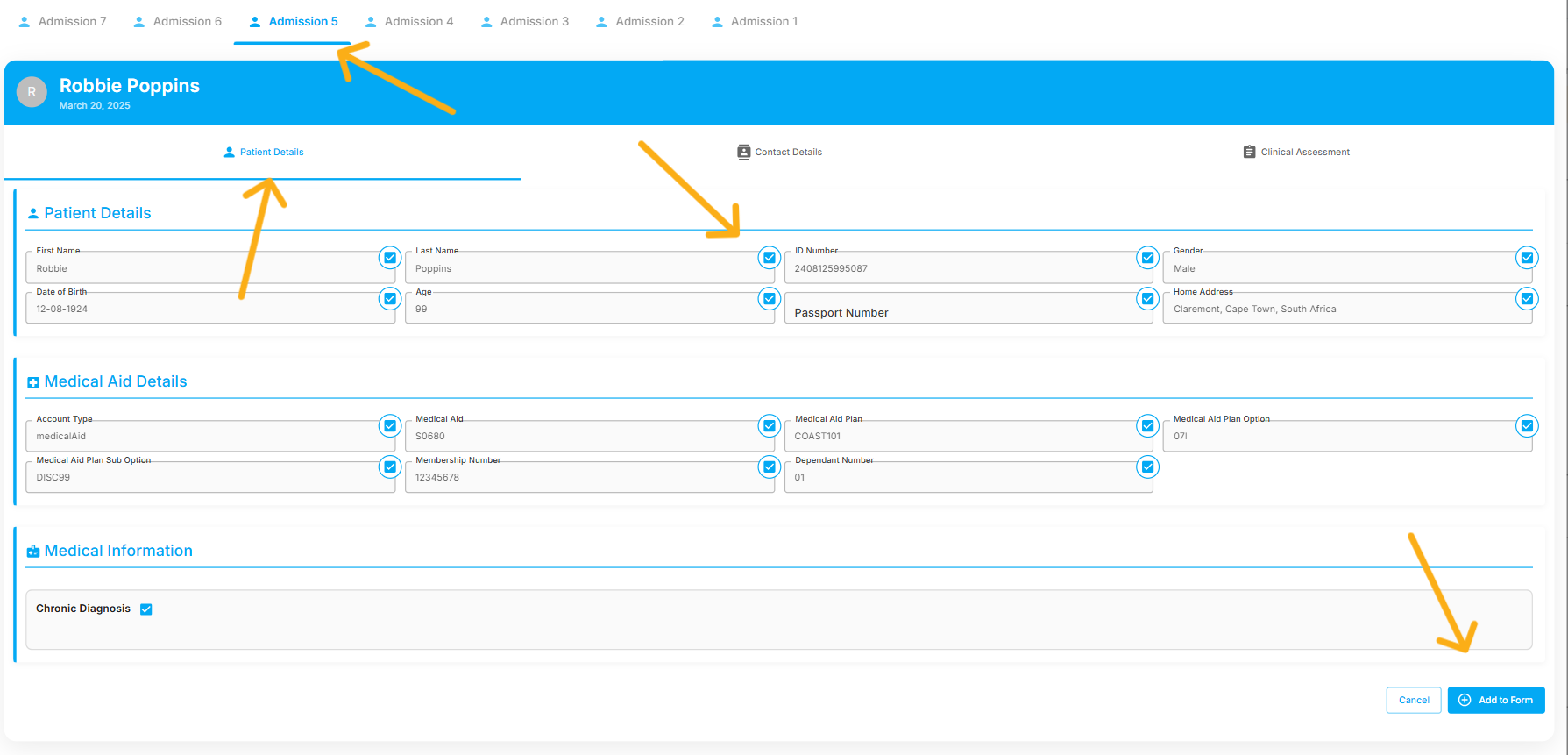Click the person icon beside Admission 7
Screen dimensions: 1568x755
pos(25,22)
